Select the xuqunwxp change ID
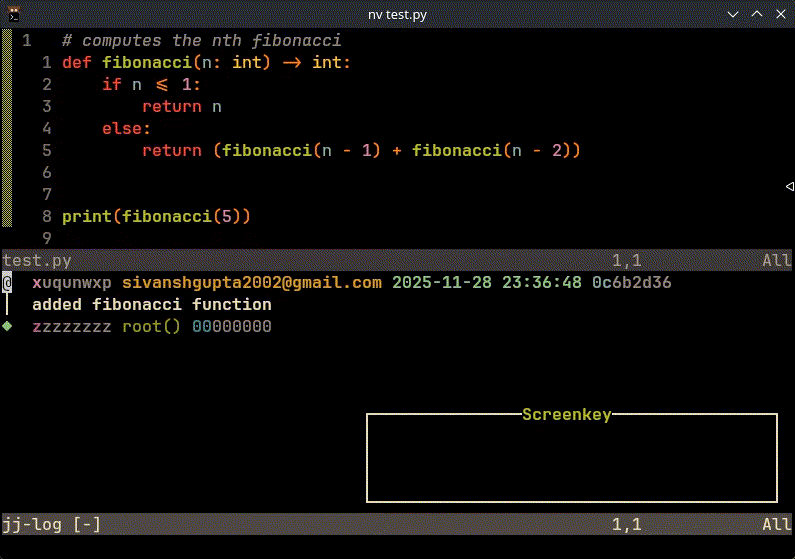 (x=72, y=283)
